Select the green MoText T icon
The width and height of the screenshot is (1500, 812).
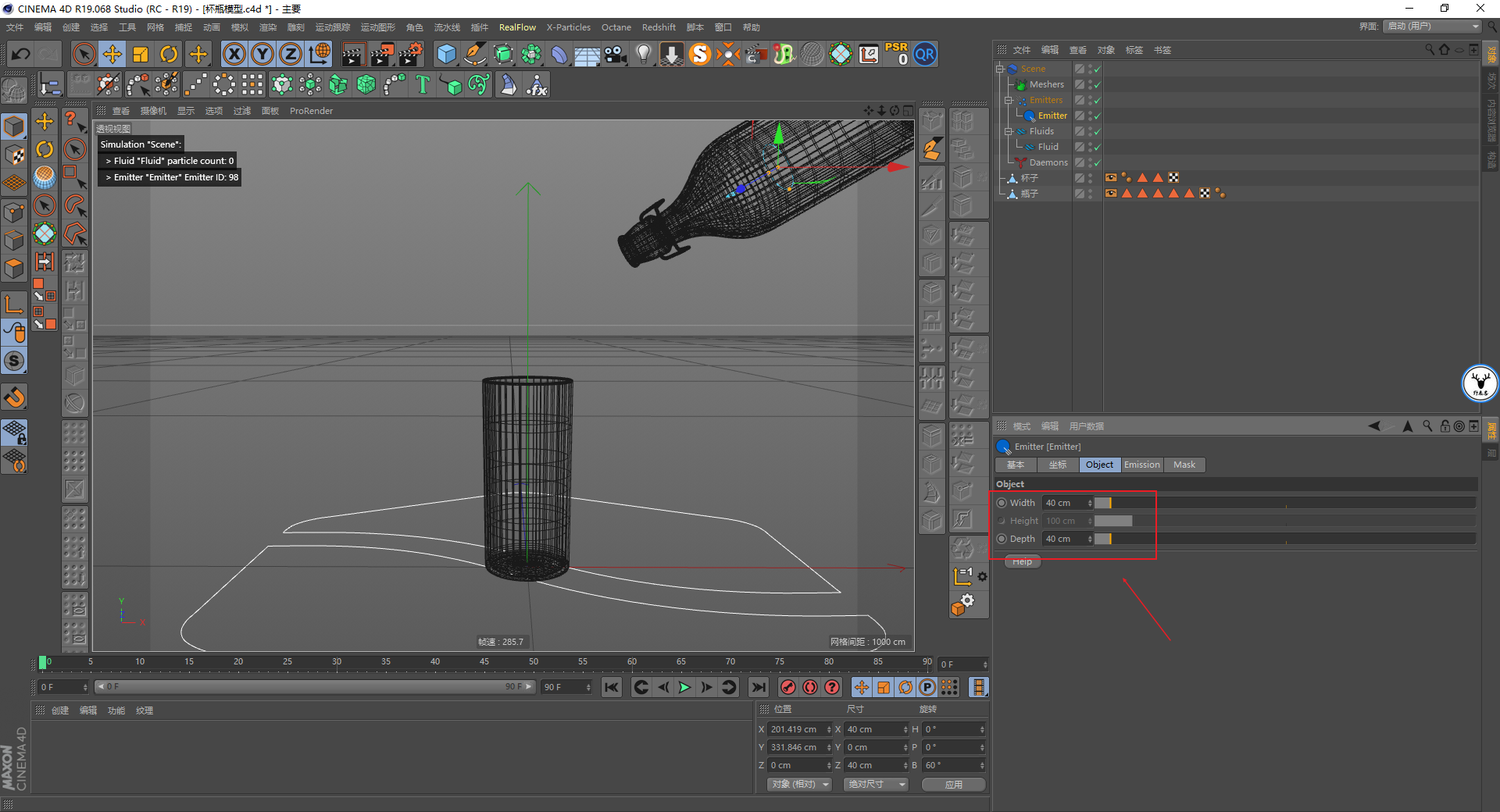click(x=423, y=85)
